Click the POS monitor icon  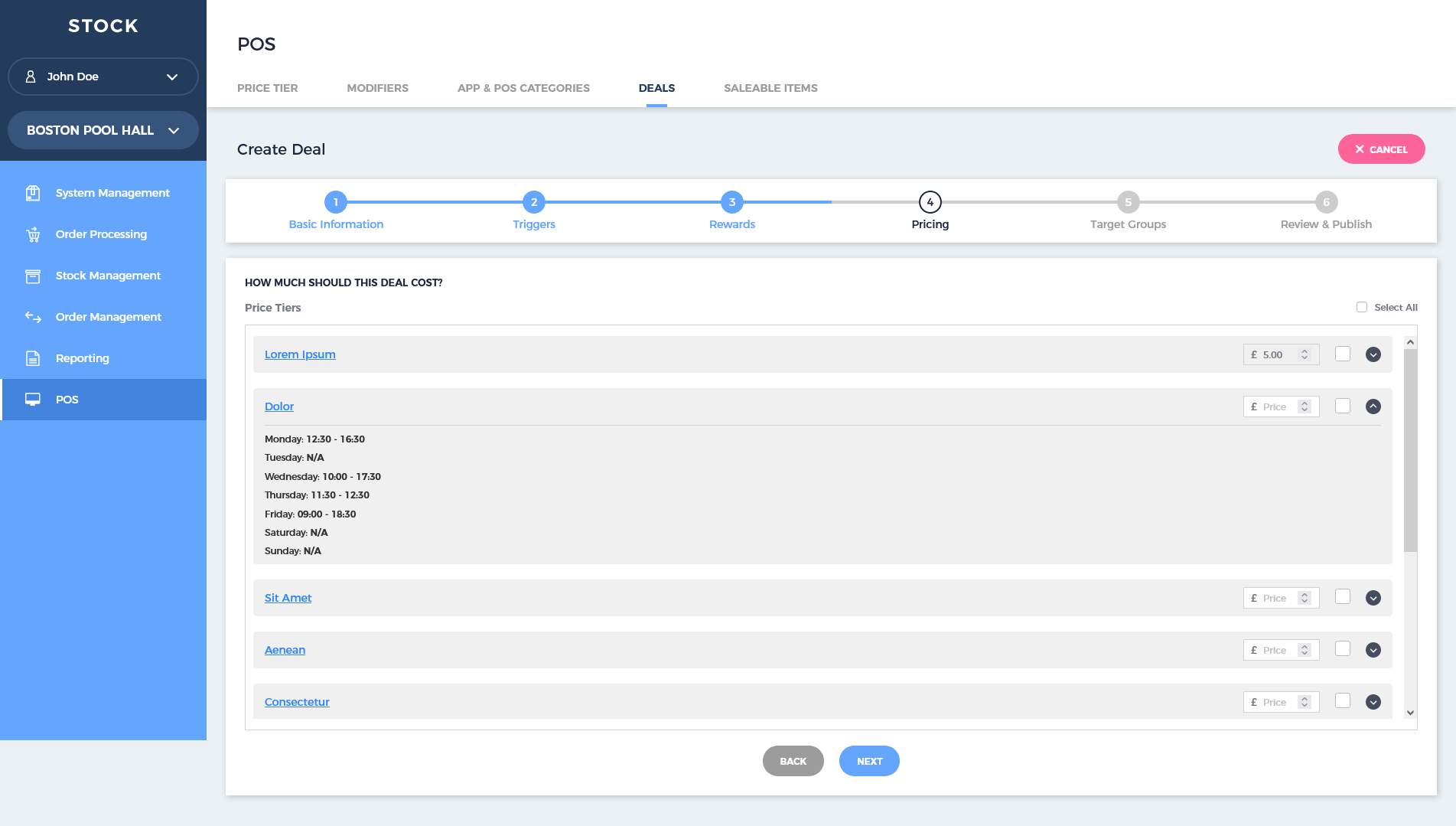pyautogui.click(x=33, y=400)
